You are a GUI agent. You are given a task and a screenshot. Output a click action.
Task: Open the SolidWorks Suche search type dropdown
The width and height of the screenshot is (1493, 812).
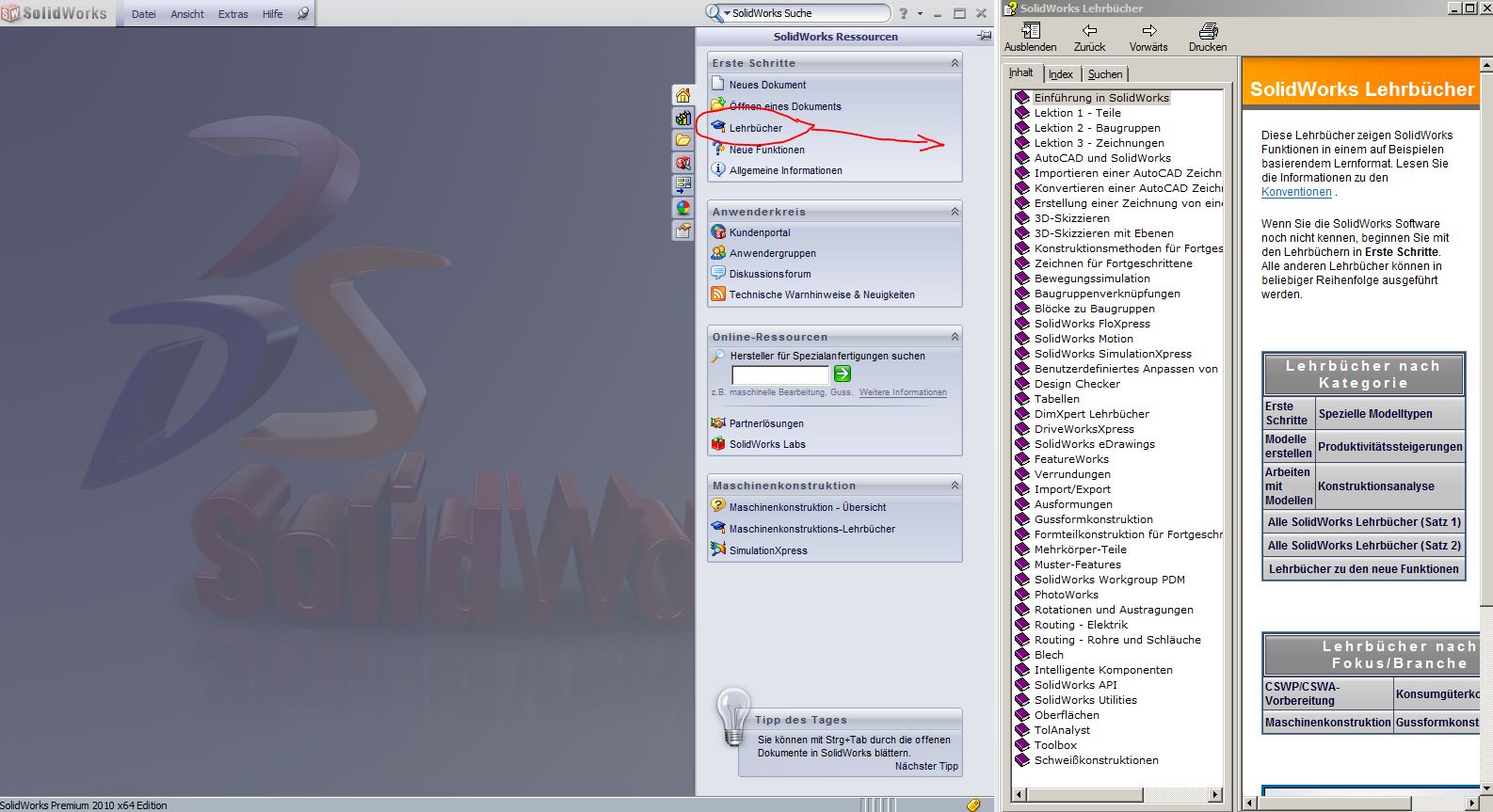727,13
